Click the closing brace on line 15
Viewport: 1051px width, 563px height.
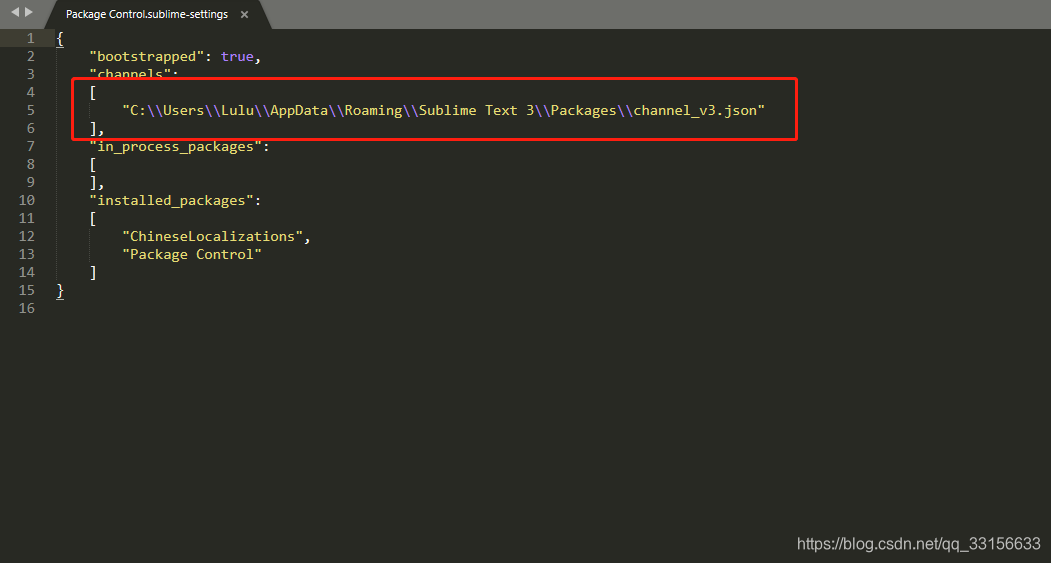coord(60,291)
